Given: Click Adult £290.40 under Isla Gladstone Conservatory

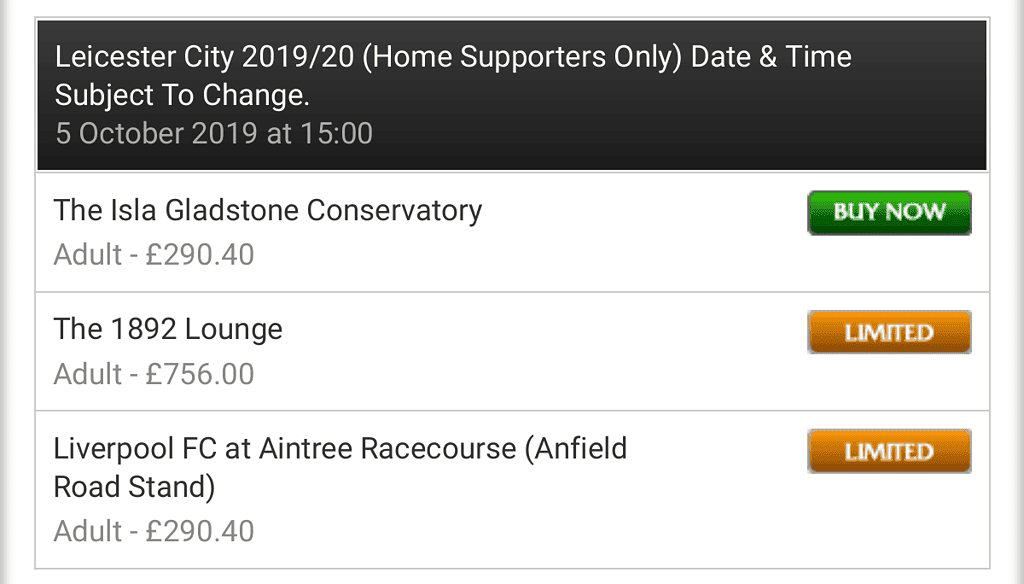Looking at the screenshot, I should (x=153, y=255).
